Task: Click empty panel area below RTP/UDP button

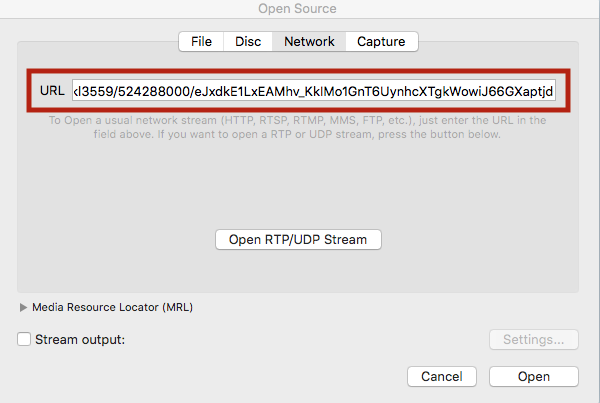Action: click(298, 270)
